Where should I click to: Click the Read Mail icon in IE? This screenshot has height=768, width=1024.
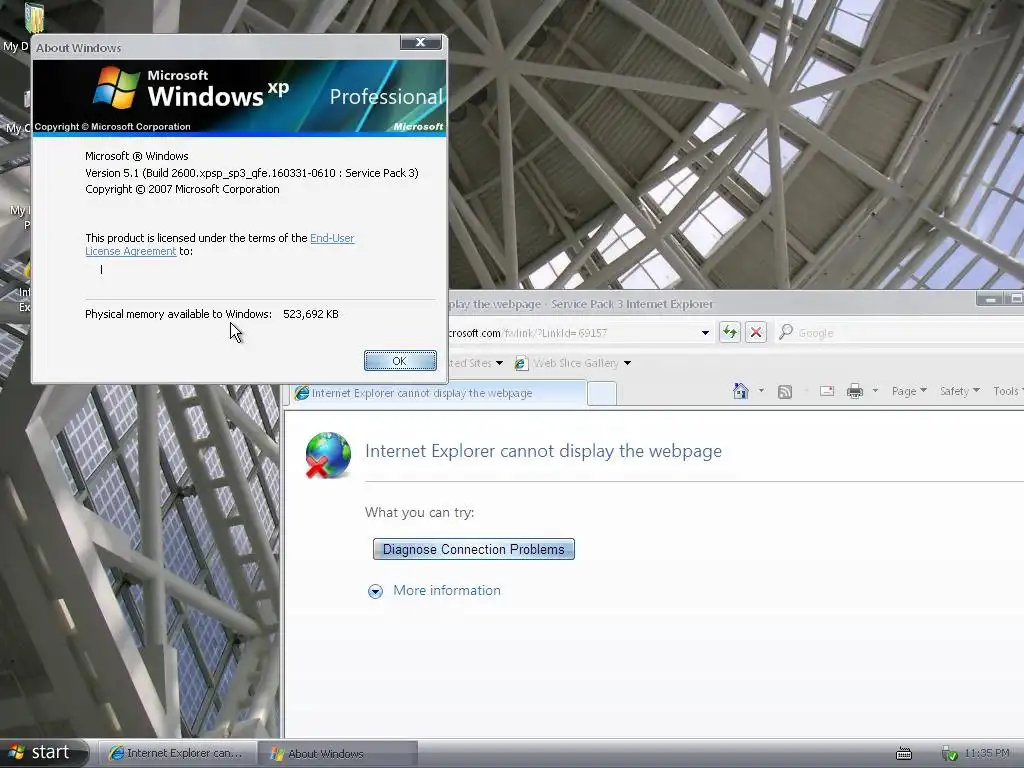click(827, 391)
